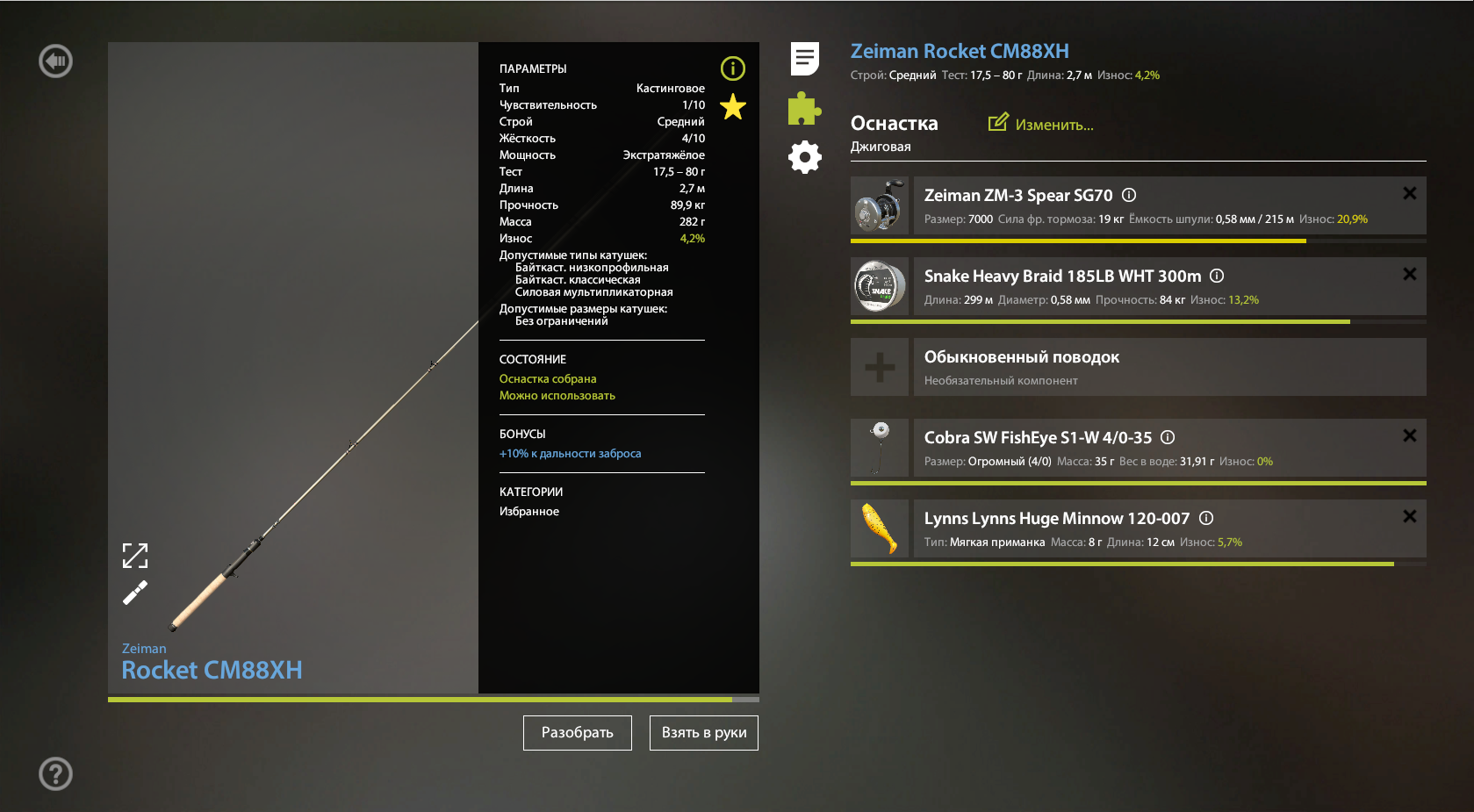Click the rod image in the preview

(325, 476)
